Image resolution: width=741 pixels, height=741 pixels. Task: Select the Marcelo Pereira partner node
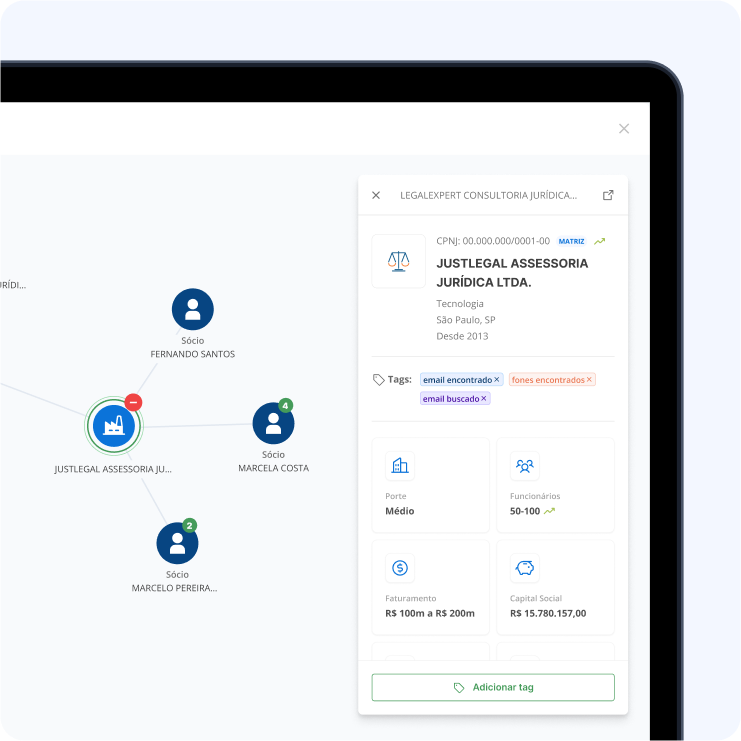click(x=177, y=543)
